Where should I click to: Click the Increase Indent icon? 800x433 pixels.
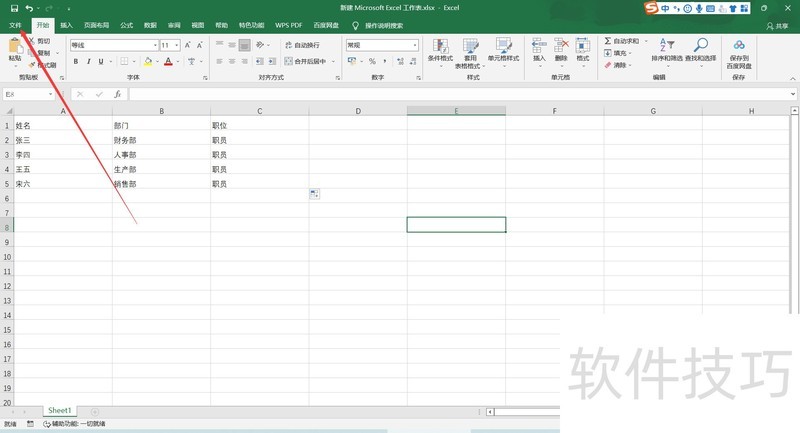[x=272, y=61]
